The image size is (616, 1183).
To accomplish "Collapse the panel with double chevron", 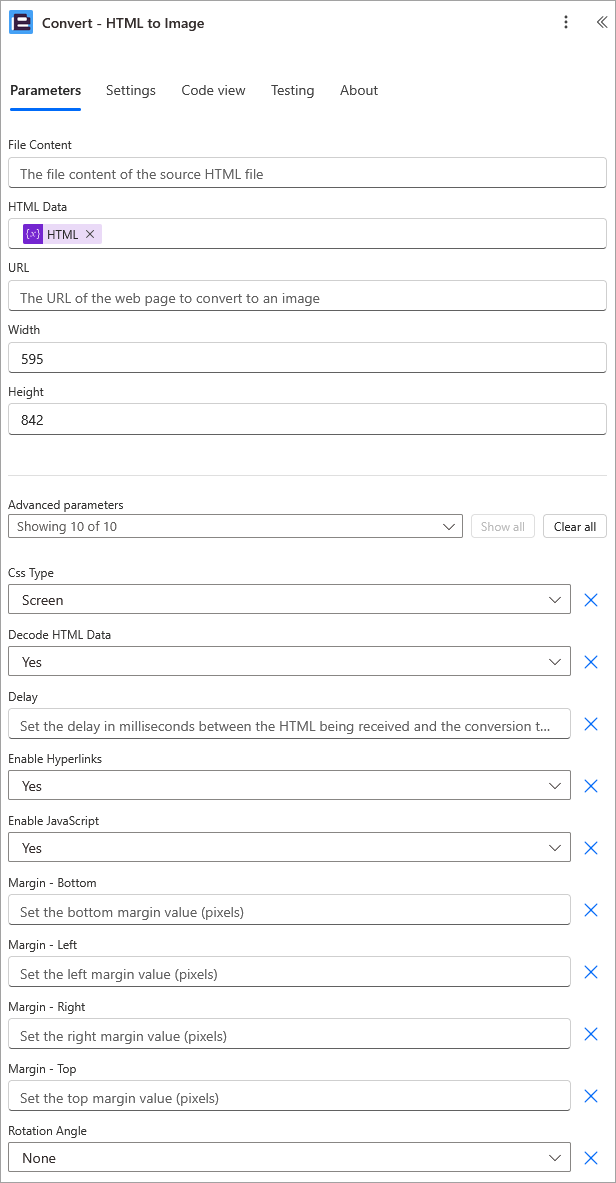I will pyautogui.click(x=602, y=23).
